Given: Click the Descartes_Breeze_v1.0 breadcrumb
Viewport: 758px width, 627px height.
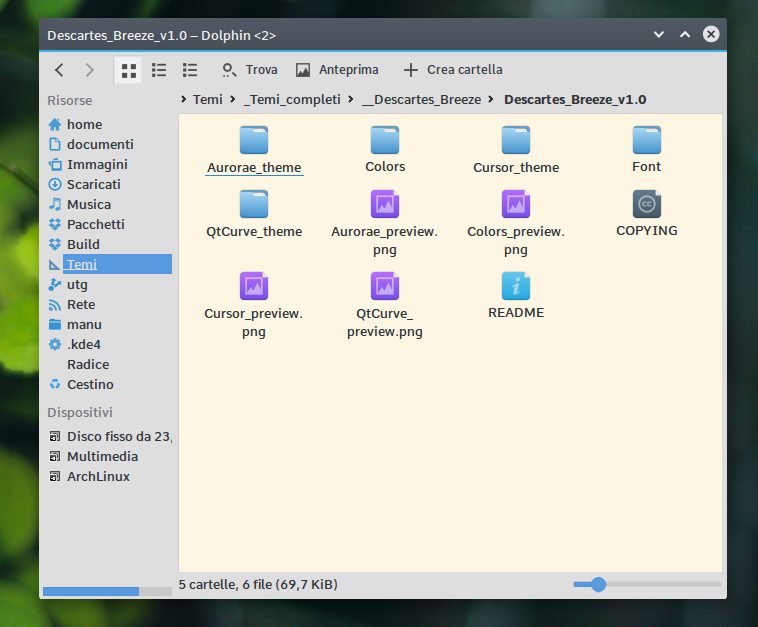Looking at the screenshot, I should (575, 100).
